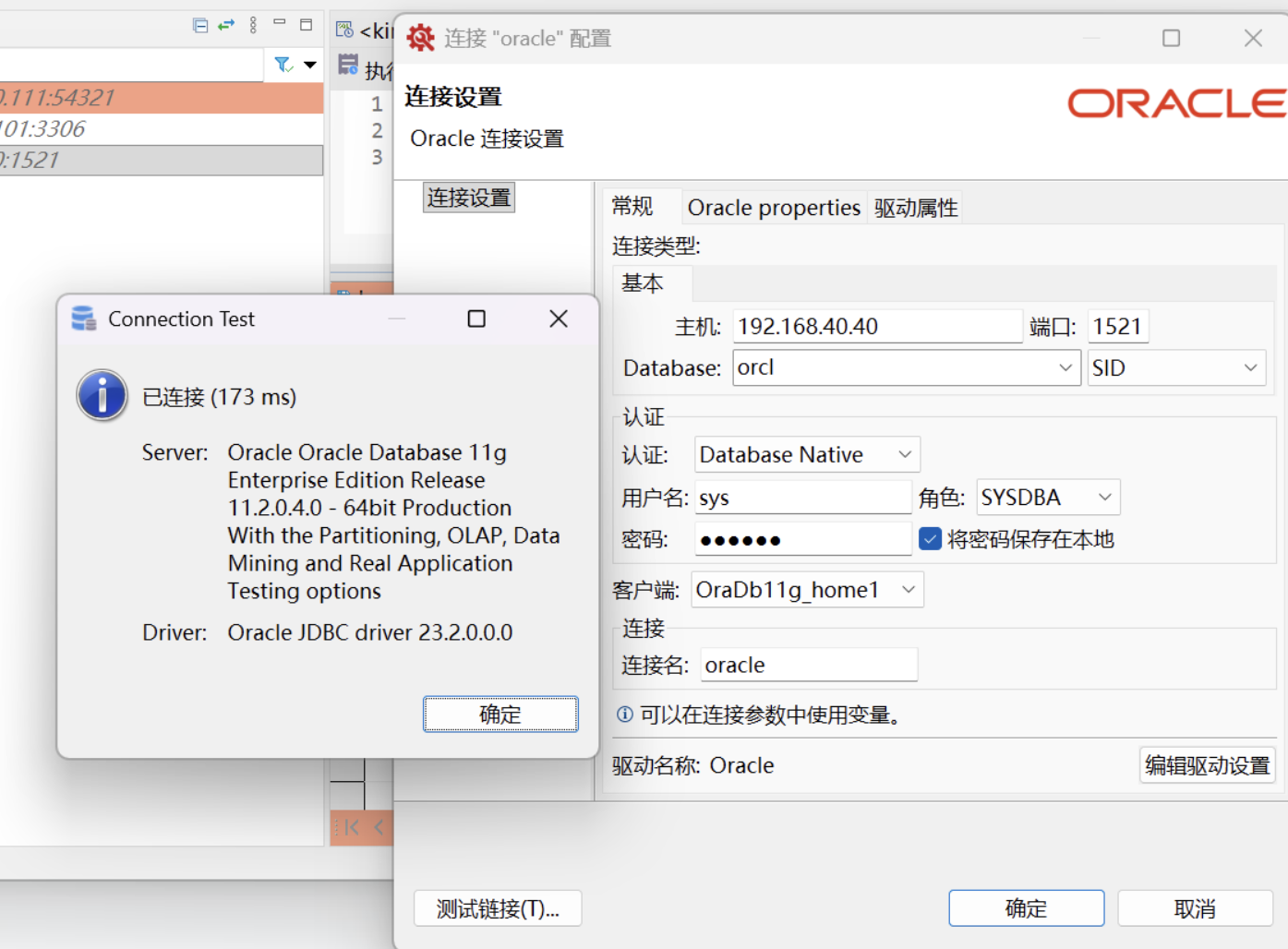This screenshot has width=1288, height=949.
Task: Switch to Oracle properties tab
Action: click(774, 208)
